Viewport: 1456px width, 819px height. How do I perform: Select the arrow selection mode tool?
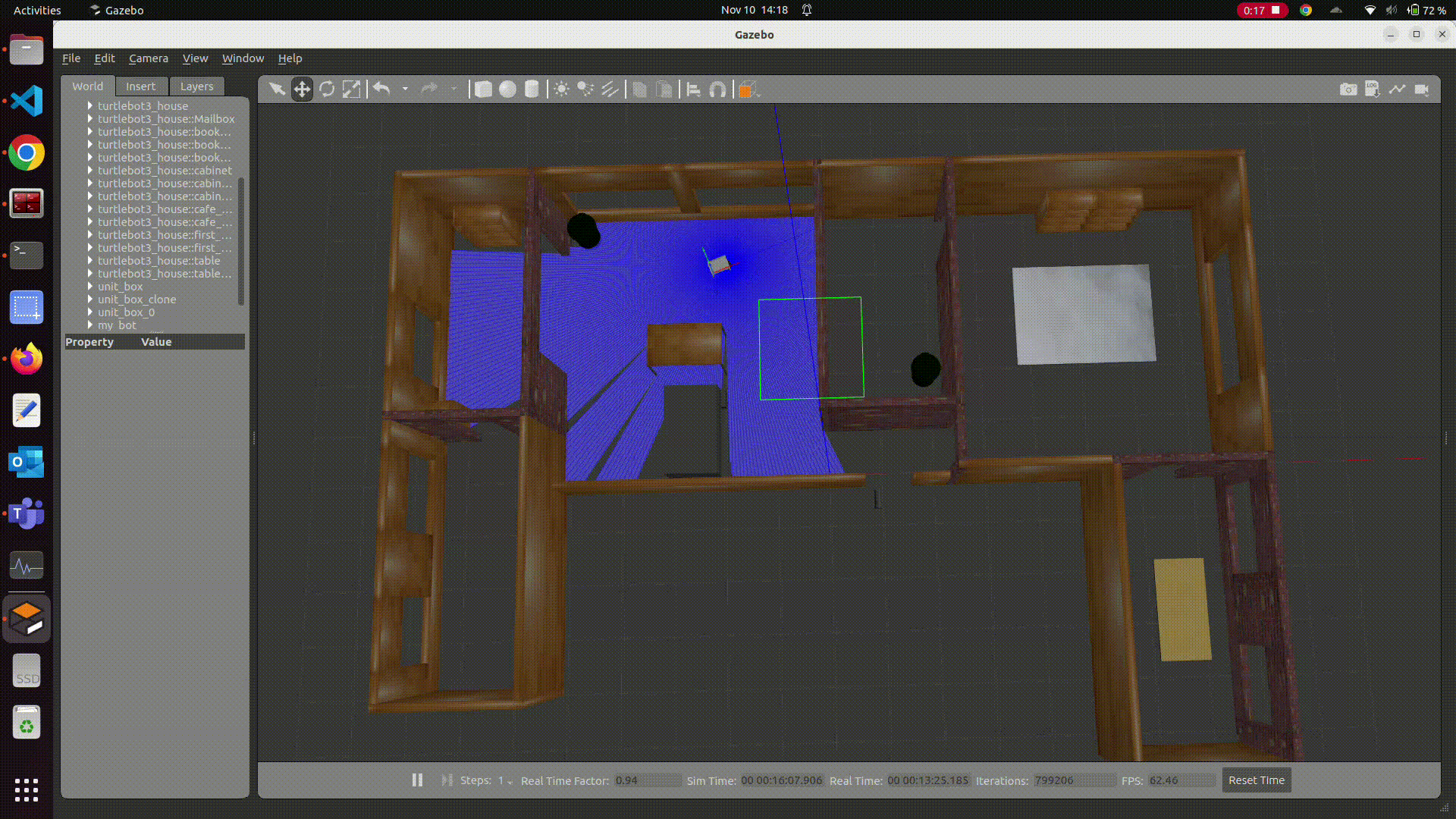(x=277, y=89)
